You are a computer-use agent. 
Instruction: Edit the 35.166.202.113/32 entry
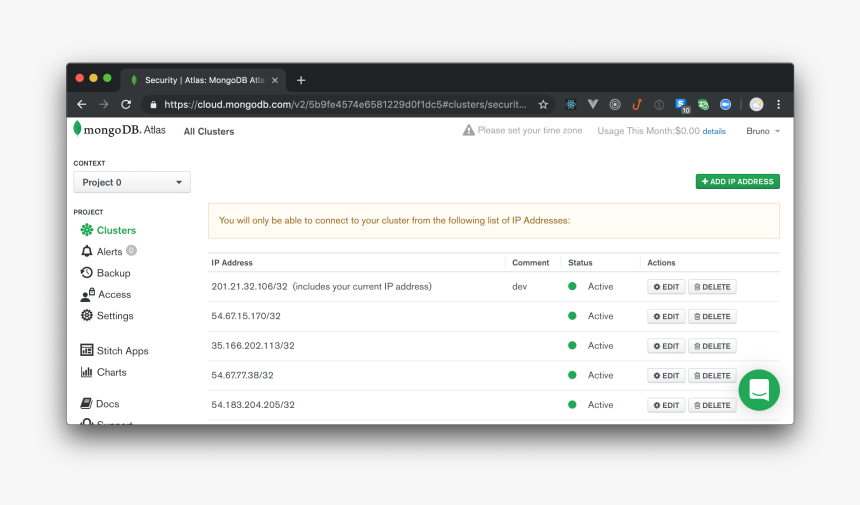tap(666, 346)
